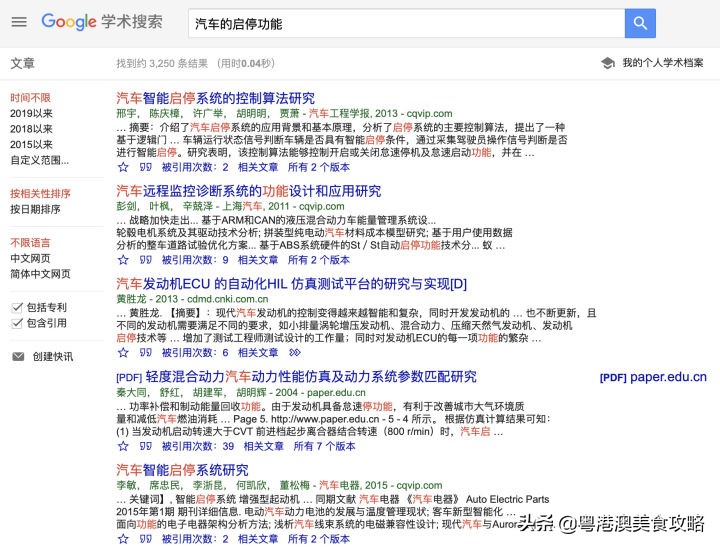Screen dimensions: 720x548
Task: Filter results to 2015以来
Action: pos(31,145)
